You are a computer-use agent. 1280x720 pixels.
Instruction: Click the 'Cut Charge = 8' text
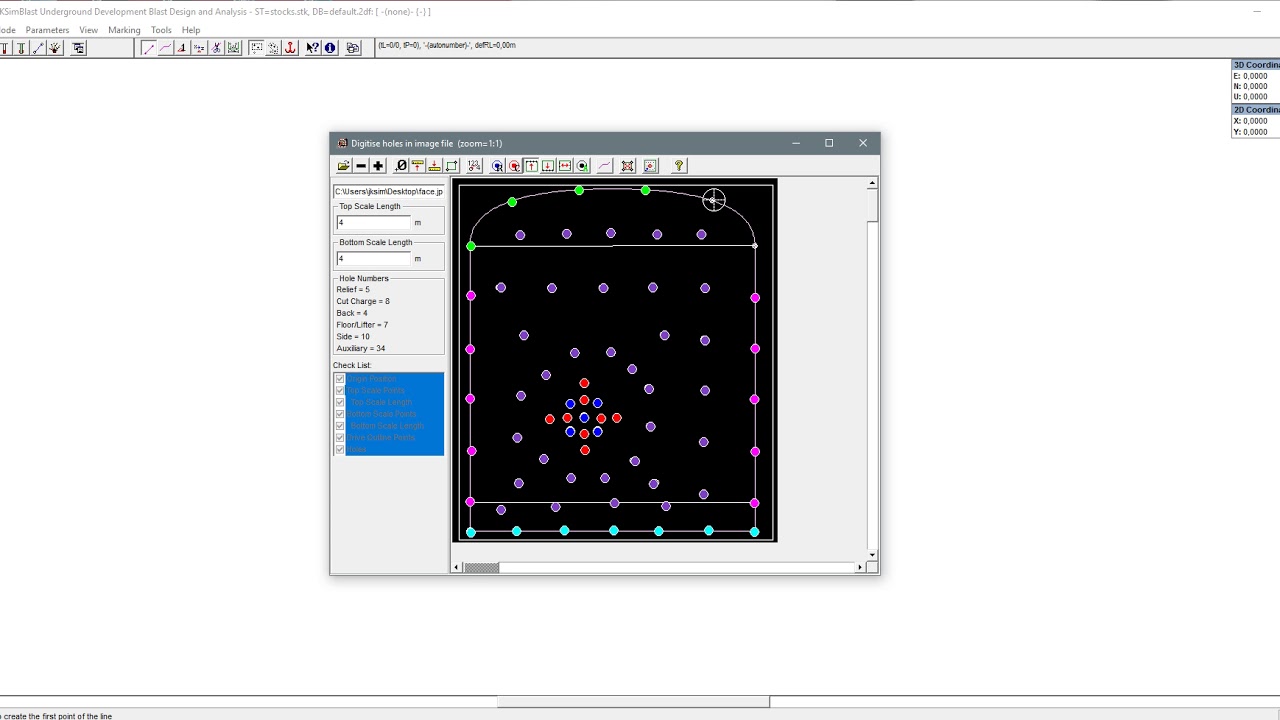coord(363,301)
